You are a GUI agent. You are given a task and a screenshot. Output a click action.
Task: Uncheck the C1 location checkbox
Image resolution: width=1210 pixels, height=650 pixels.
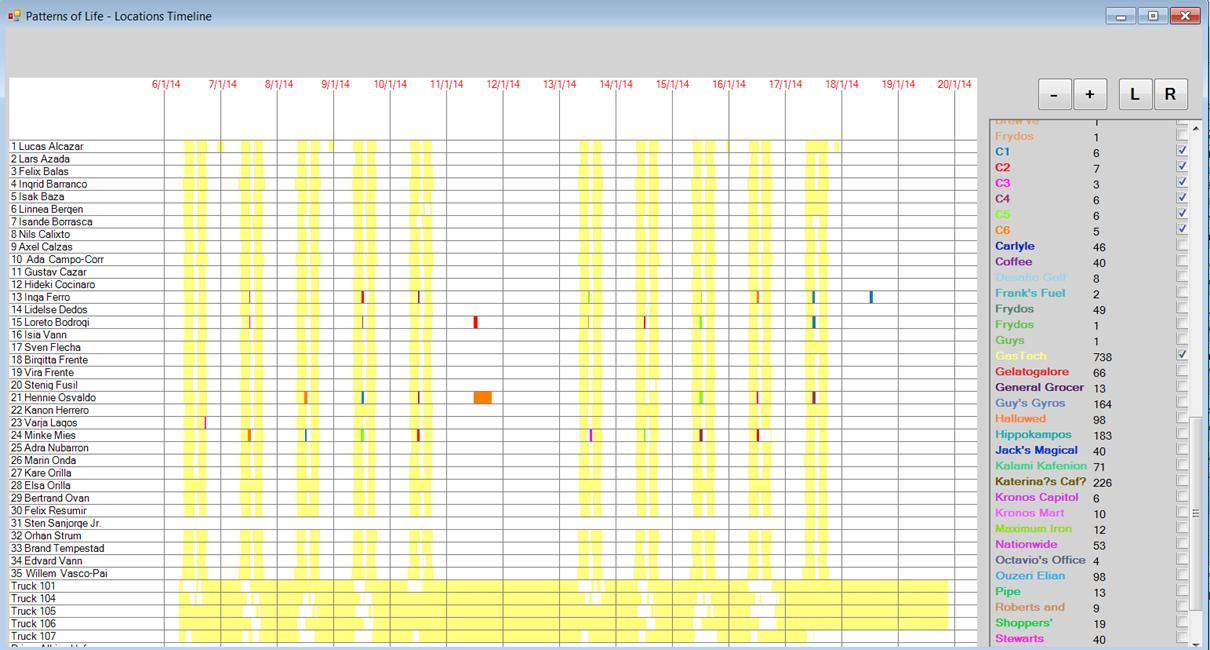coord(1182,151)
